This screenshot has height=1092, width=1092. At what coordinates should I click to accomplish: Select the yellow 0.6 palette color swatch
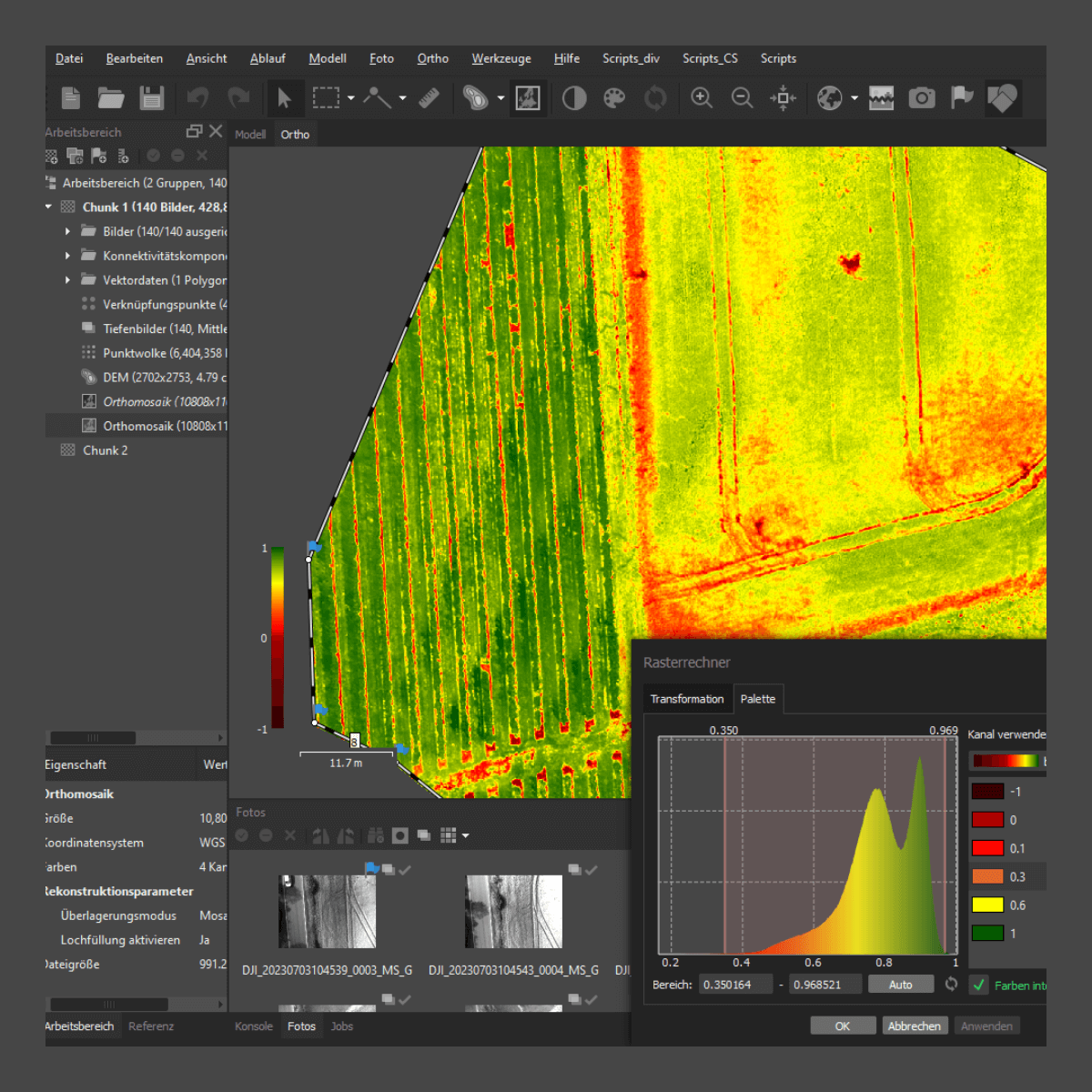[x=986, y=905]
